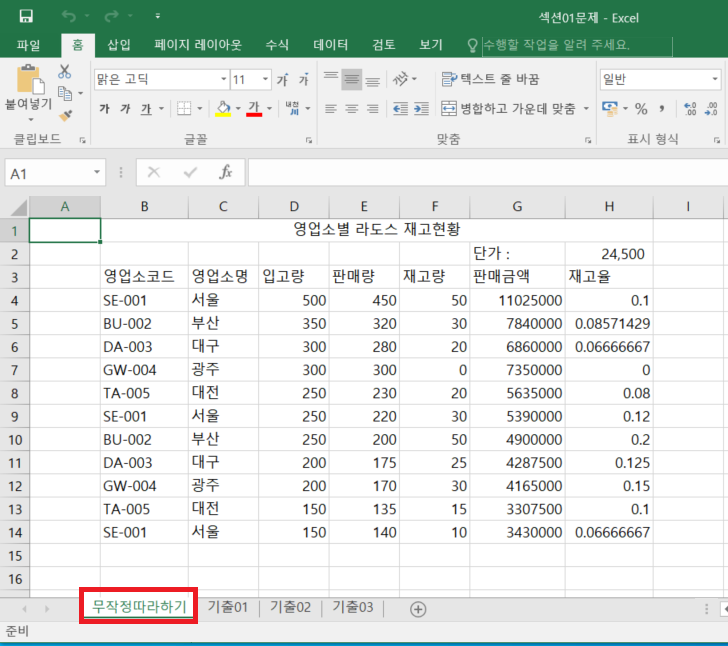Click the percent style icon
This screenshot has width=728, height=646.
click(641, 108)
